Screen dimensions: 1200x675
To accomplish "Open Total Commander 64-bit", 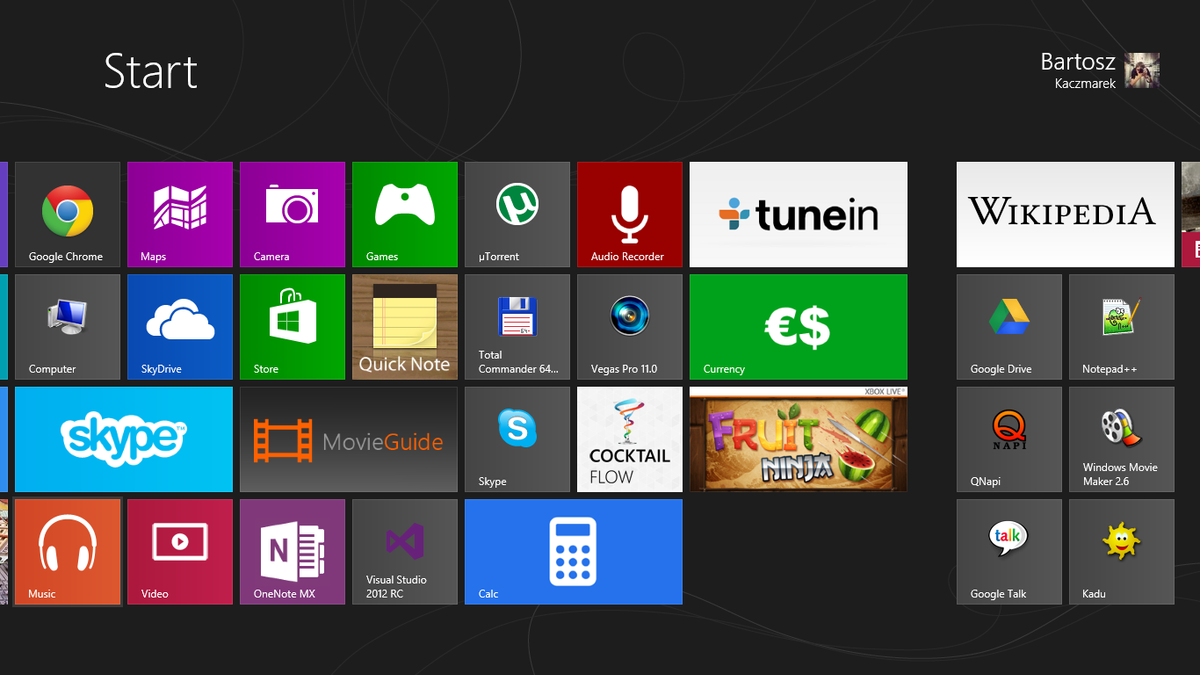I will point(517,327).
